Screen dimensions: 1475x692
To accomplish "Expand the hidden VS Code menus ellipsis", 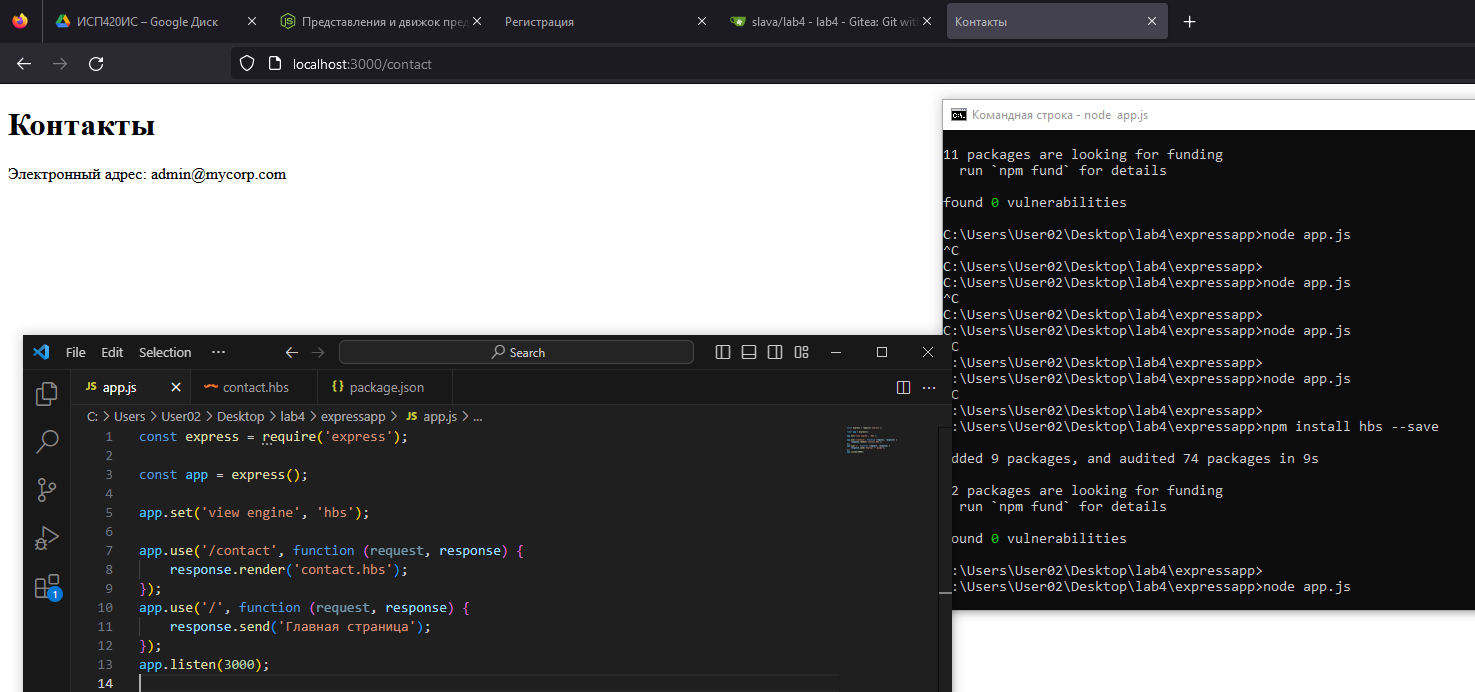I will tap(218, 352).
